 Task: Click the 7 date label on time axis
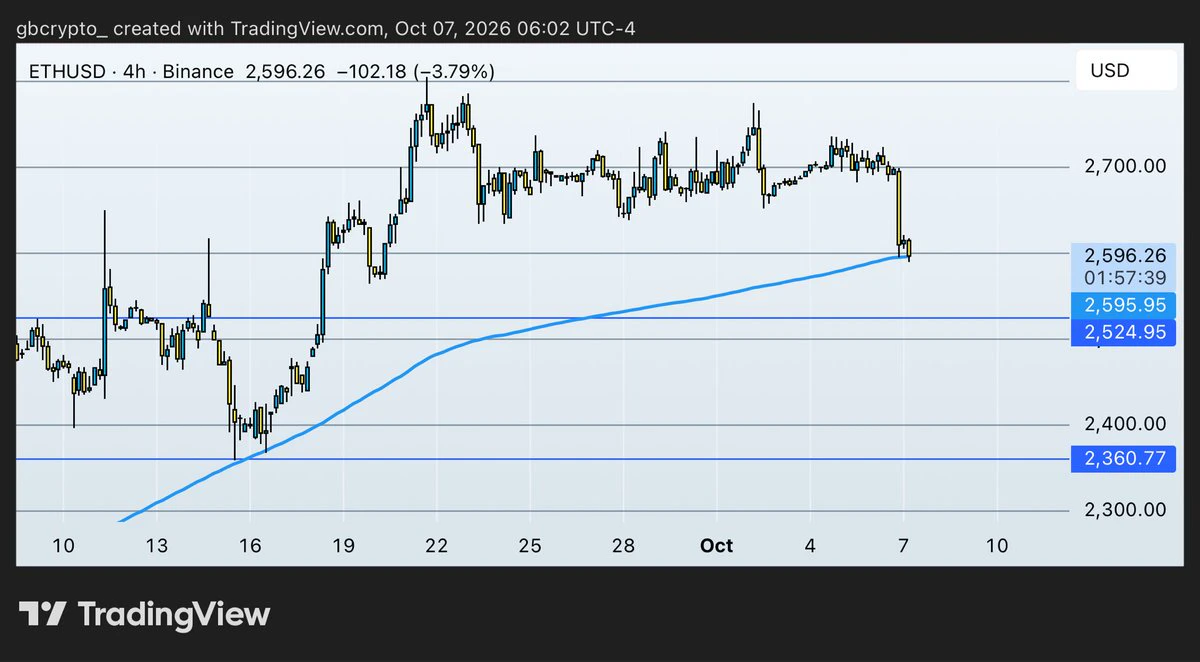pyautogui.click(x=903, y=546)
